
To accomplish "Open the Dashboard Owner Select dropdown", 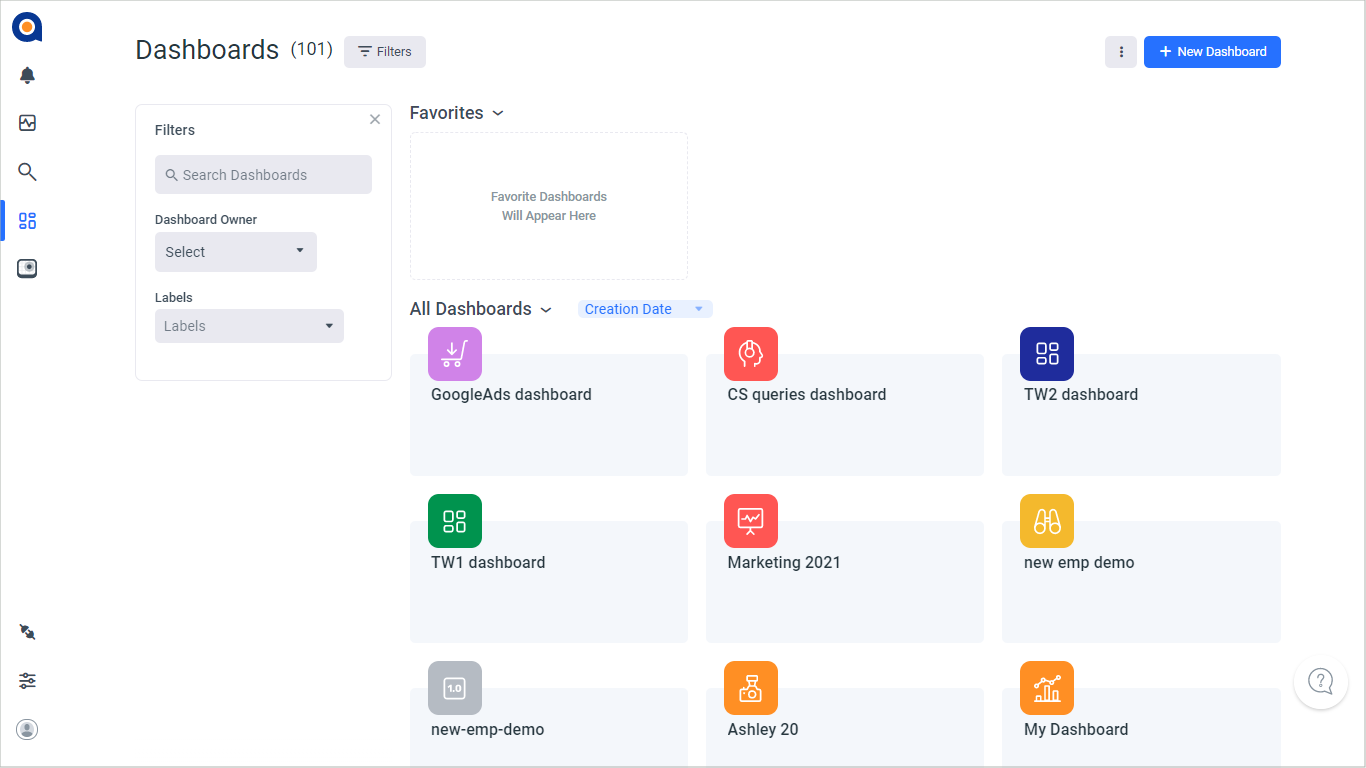I will click(x=236, y=252).
